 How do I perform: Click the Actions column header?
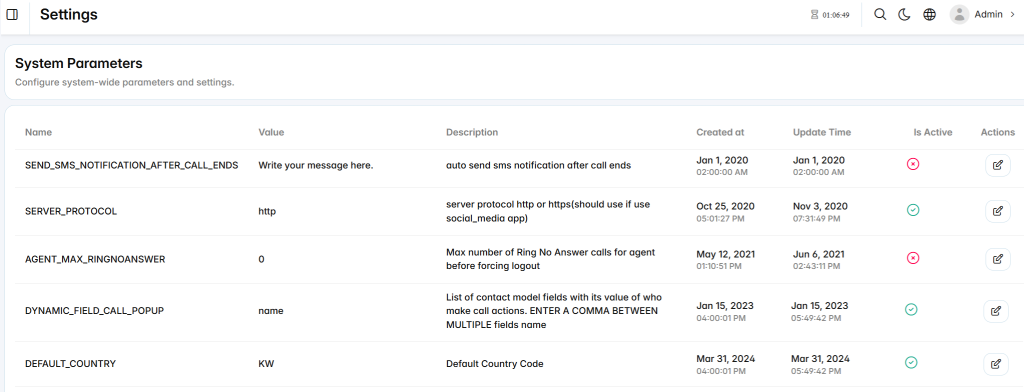997,132
